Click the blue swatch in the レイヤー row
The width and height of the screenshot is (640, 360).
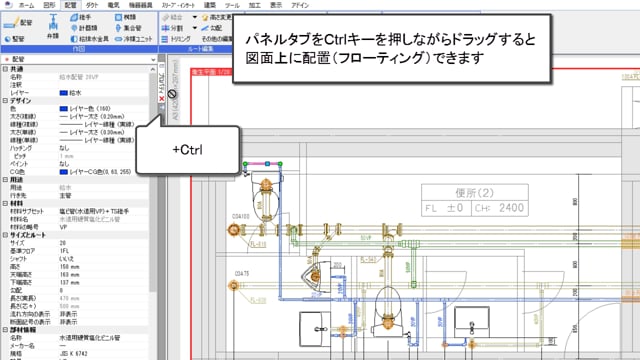(63, 93)
